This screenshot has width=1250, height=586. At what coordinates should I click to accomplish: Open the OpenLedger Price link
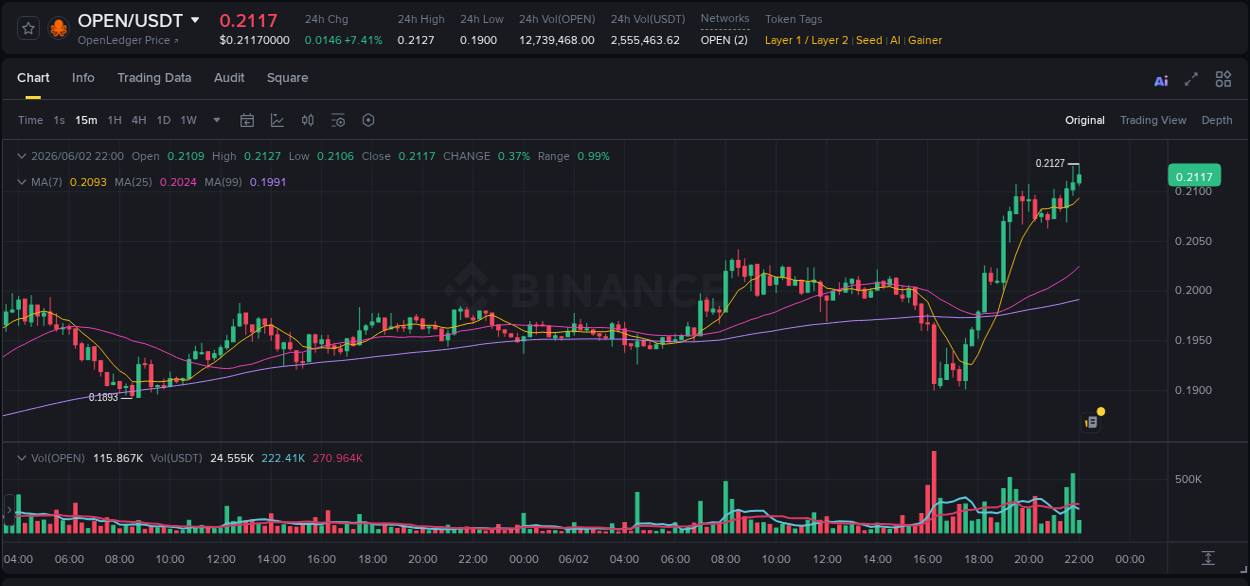[x=129, y=41]
